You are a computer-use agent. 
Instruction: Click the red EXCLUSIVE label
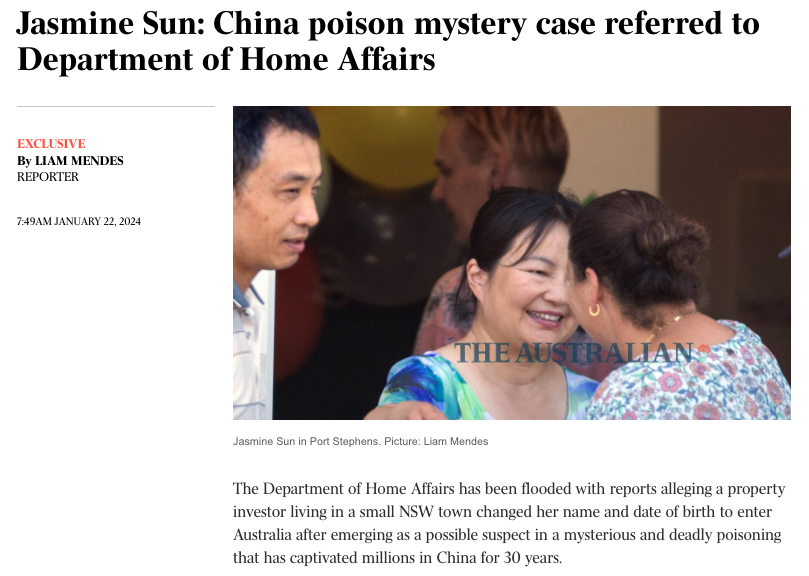point(51,143)
